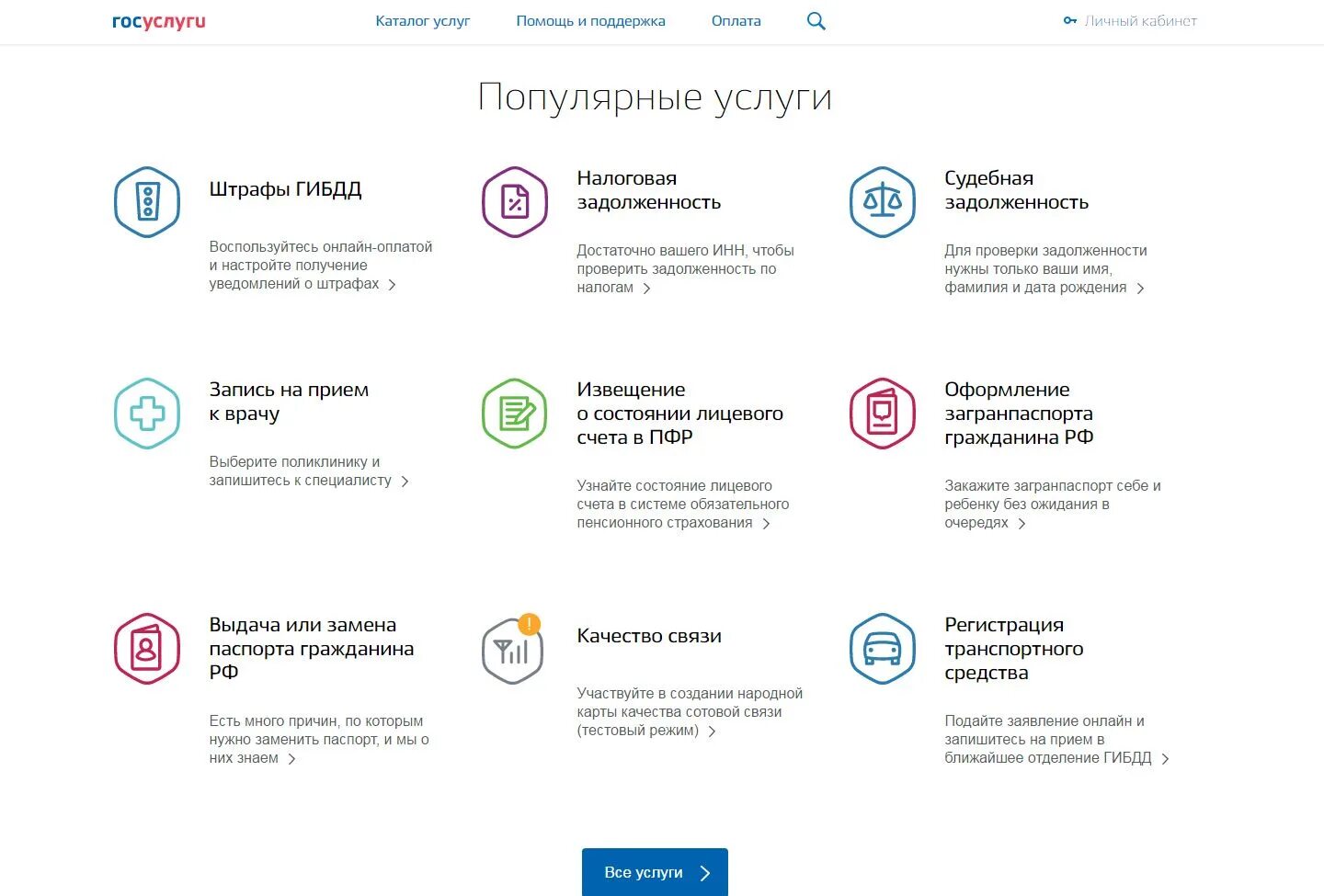Click text 'Выберите поликлинику и'
1324x896 pixels.
294,462
